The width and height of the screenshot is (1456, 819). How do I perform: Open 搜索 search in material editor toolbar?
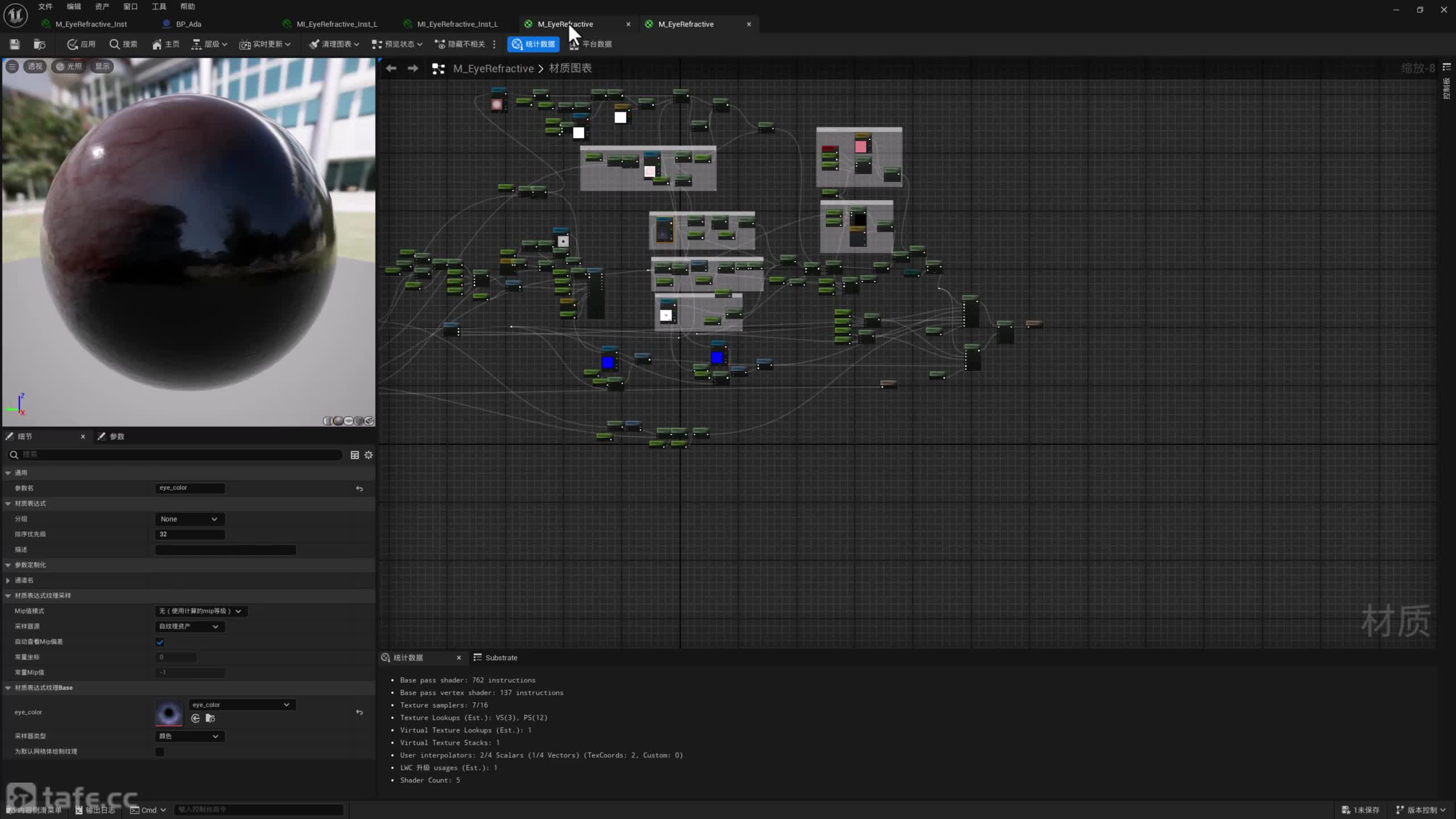coord(123,44)
